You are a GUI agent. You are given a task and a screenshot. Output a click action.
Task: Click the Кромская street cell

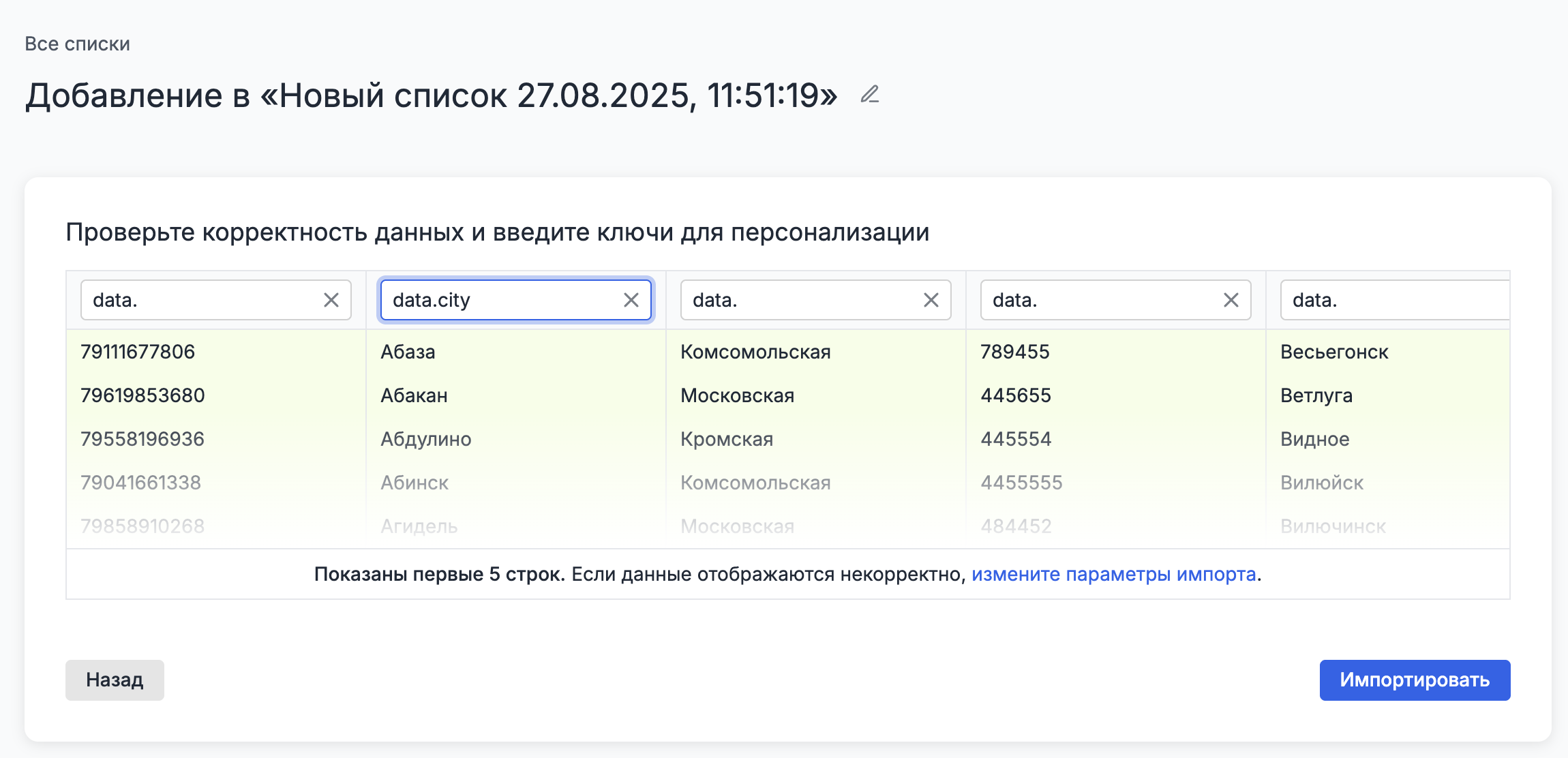click(x=727, y=439)
